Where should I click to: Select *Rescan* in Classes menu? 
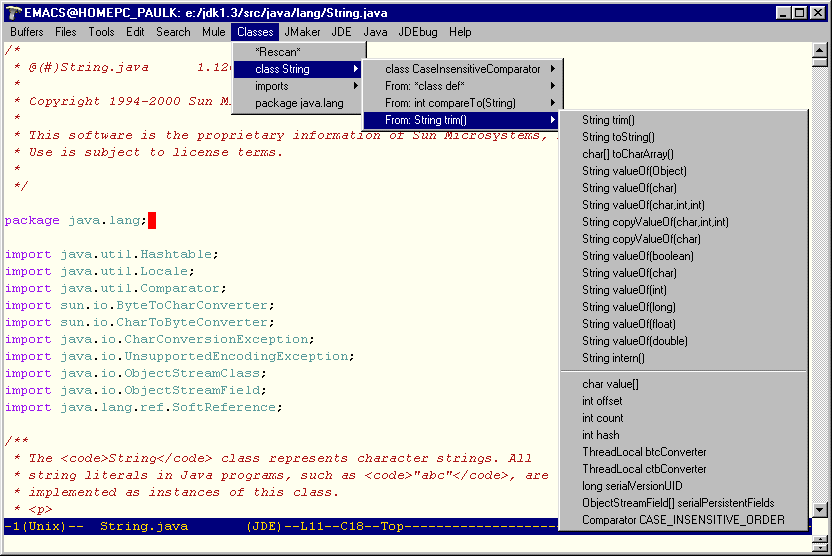tap(277, 52)
